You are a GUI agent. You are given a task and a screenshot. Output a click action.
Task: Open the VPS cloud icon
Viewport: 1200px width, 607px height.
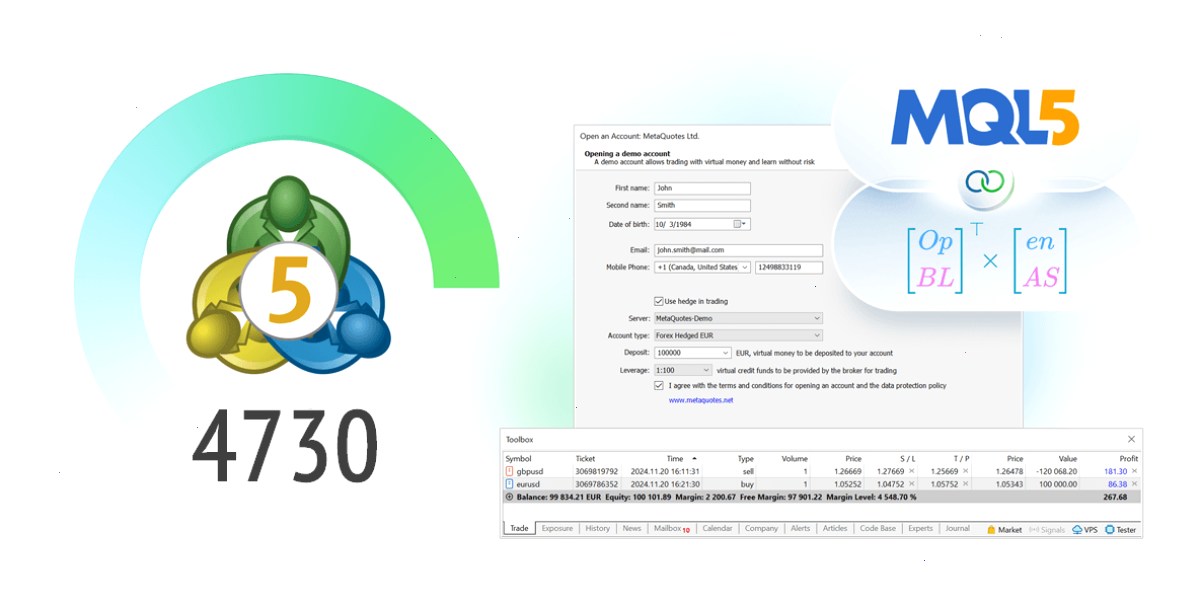[1077, 529]
